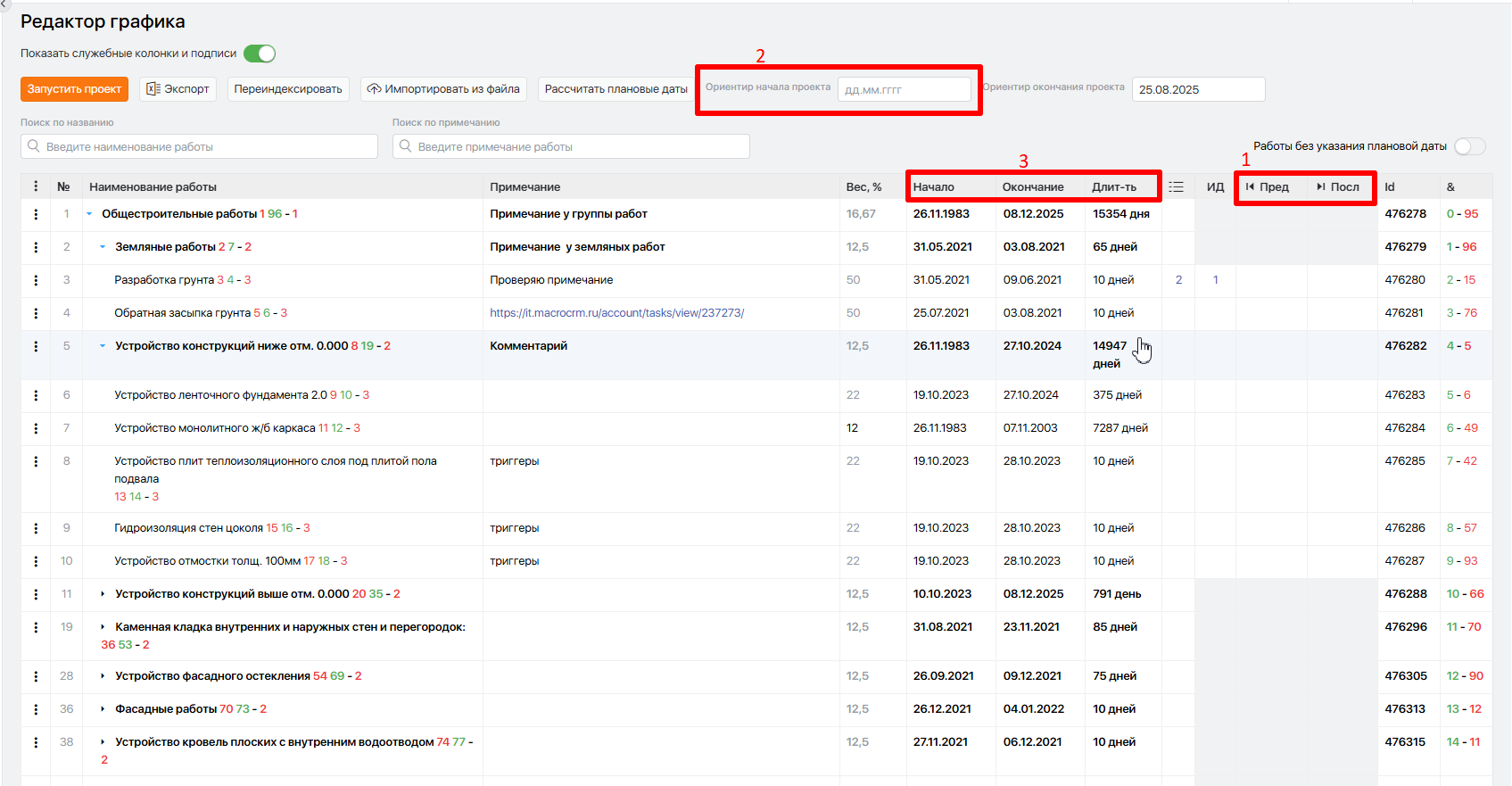
Task: Collapse the Общестроительные работы group
Action: pos(89,214)
